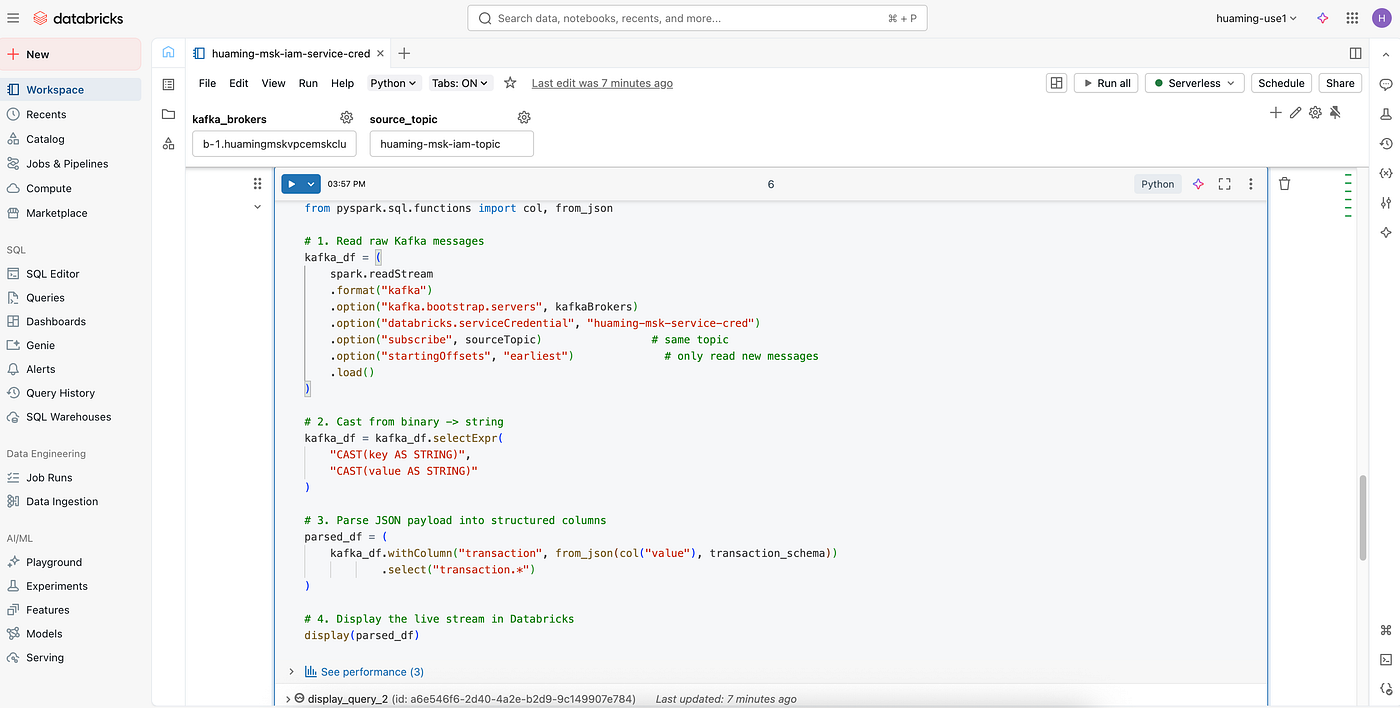Open the sidebar hamburger menu

pyautogui.click(x=14, y=18)
